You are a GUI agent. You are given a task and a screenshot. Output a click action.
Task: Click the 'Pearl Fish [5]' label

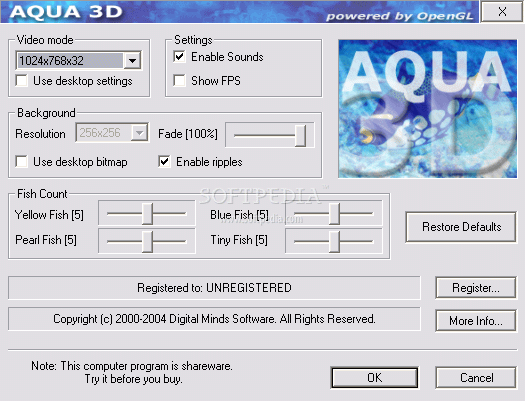[x=46, y=240]
